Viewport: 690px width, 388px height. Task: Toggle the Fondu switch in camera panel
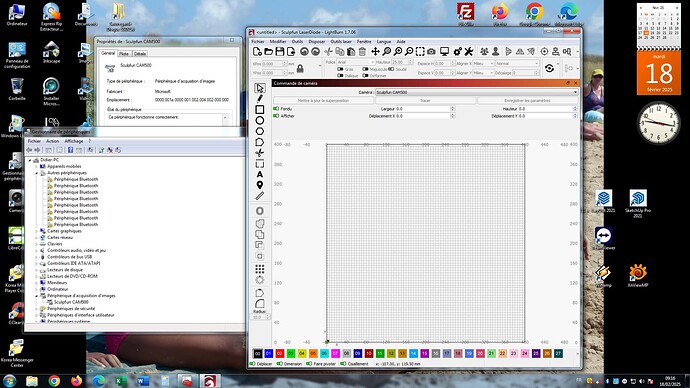tap(276, 109)
